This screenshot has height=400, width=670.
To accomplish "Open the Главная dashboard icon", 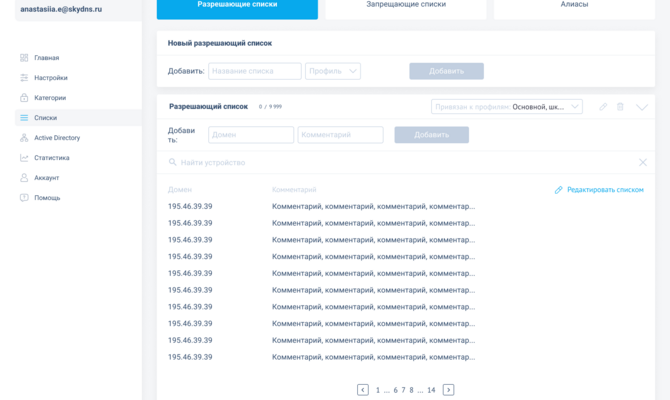I will click(x=24, y=58).
